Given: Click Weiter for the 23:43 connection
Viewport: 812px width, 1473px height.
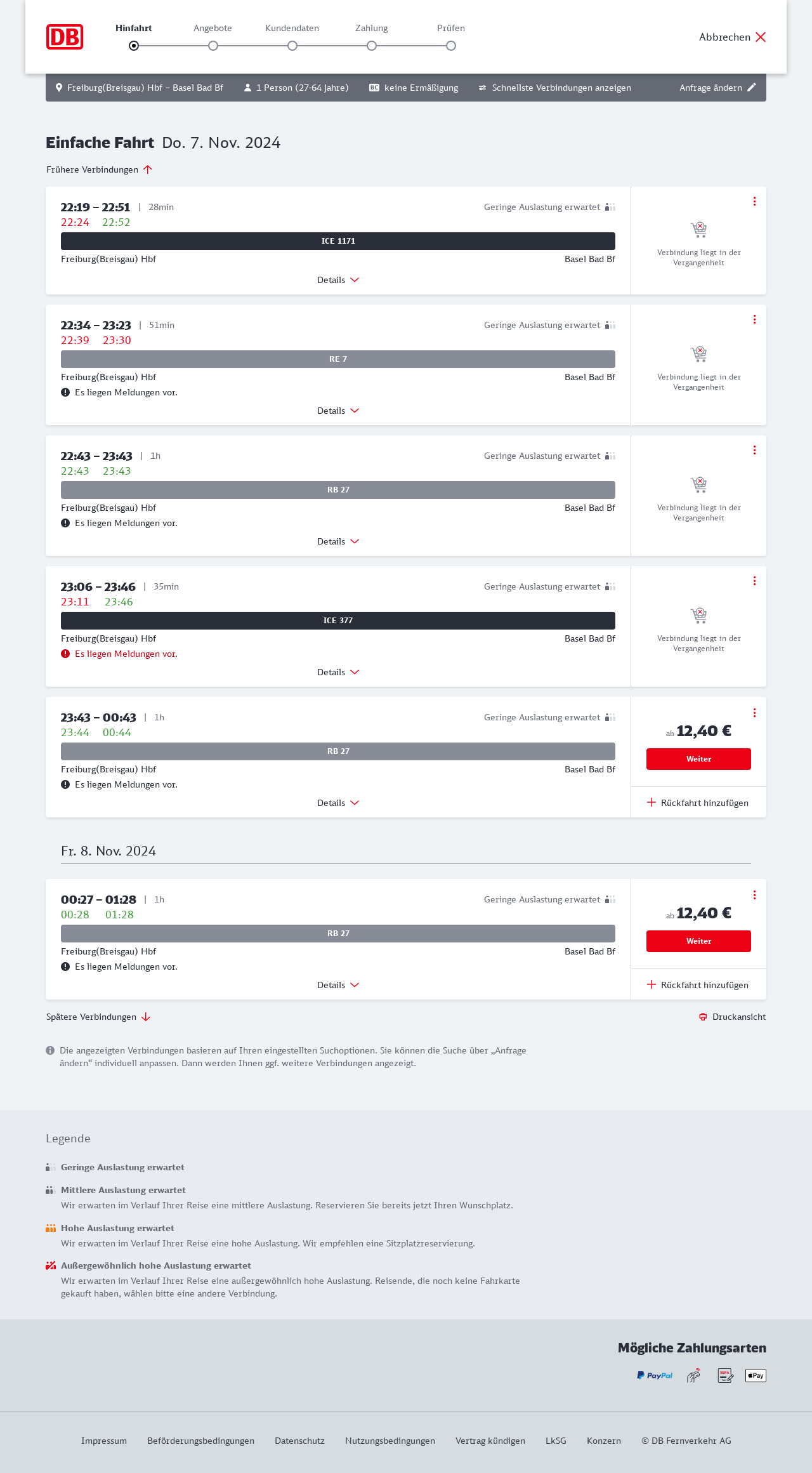Looking at the screenshot, I should pyautogui.click(x=698, y=759).
